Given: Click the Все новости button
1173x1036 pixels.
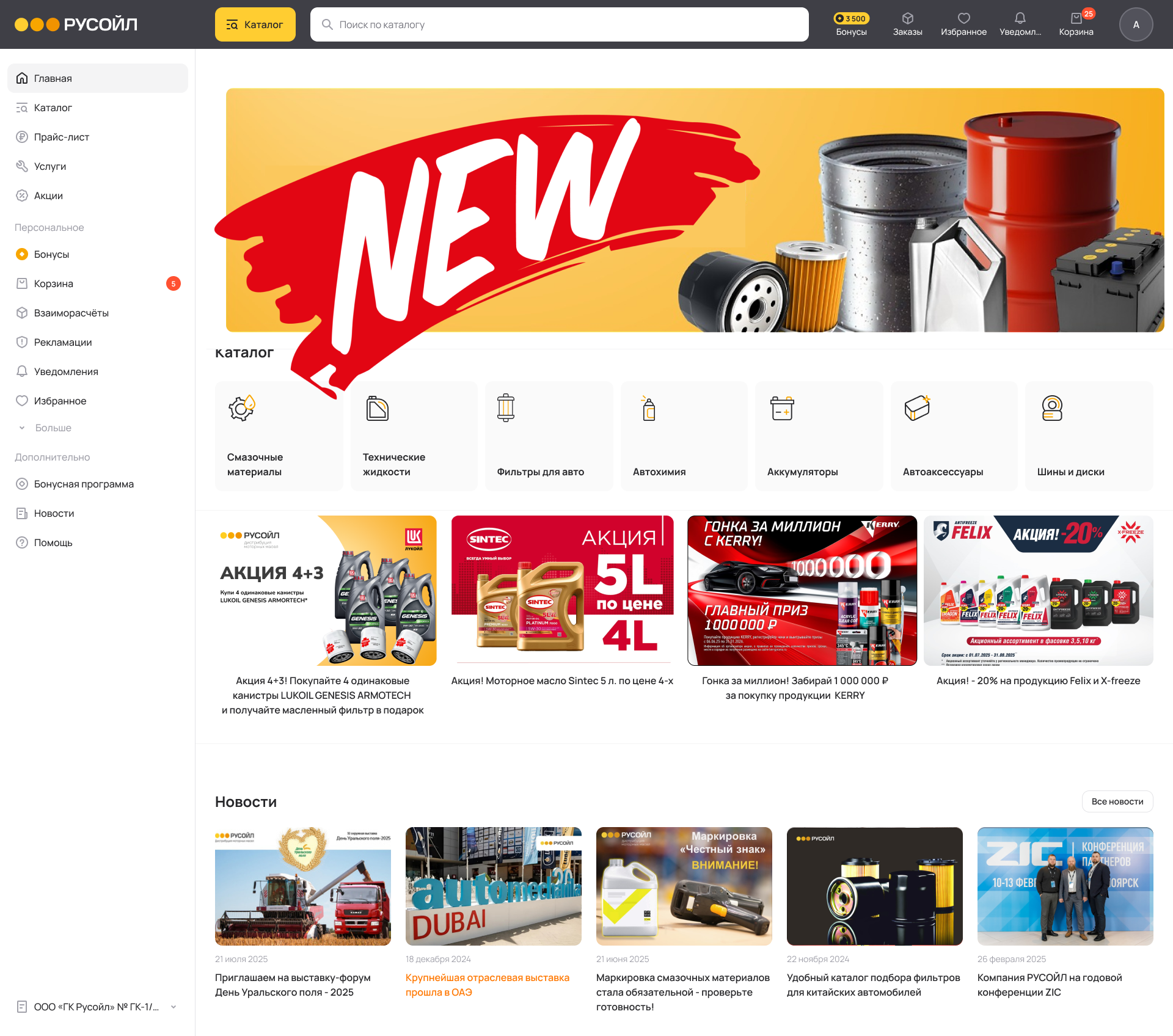Looking at the screenshot, I should click(x=1117, y=801).
